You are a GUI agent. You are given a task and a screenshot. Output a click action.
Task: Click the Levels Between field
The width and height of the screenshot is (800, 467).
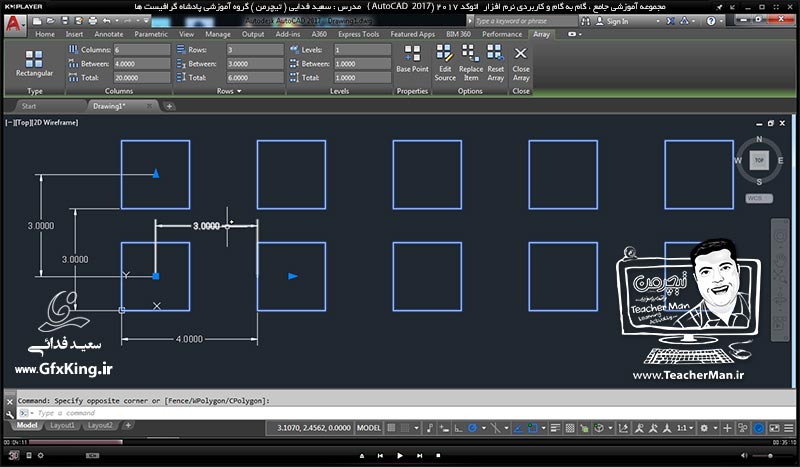[x=363, y=64]
